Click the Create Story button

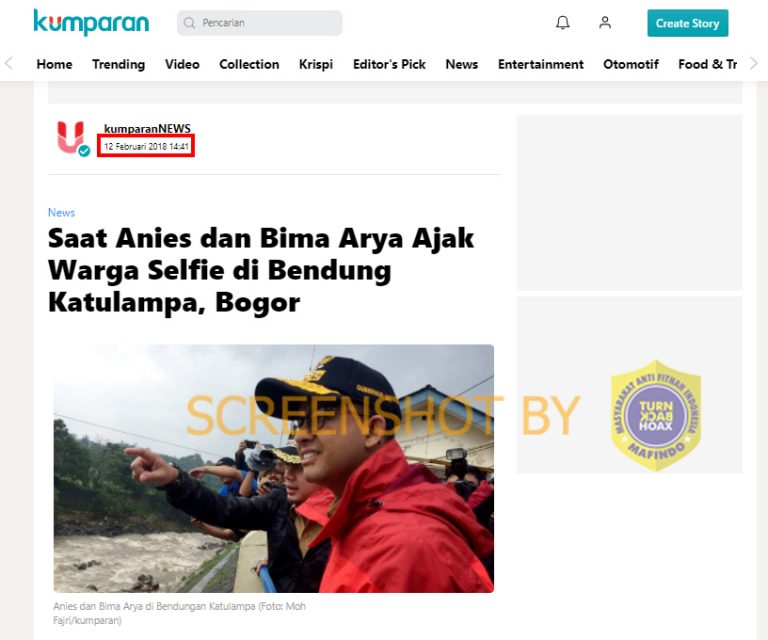click(688, 23)
